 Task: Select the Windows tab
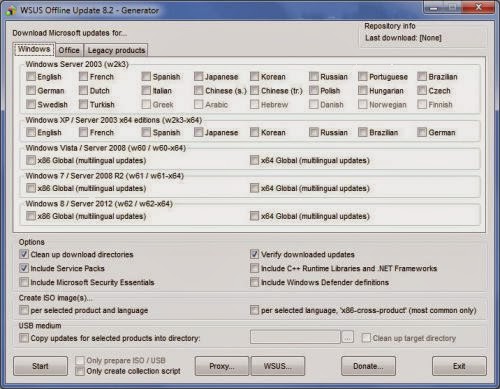(34, 49)
